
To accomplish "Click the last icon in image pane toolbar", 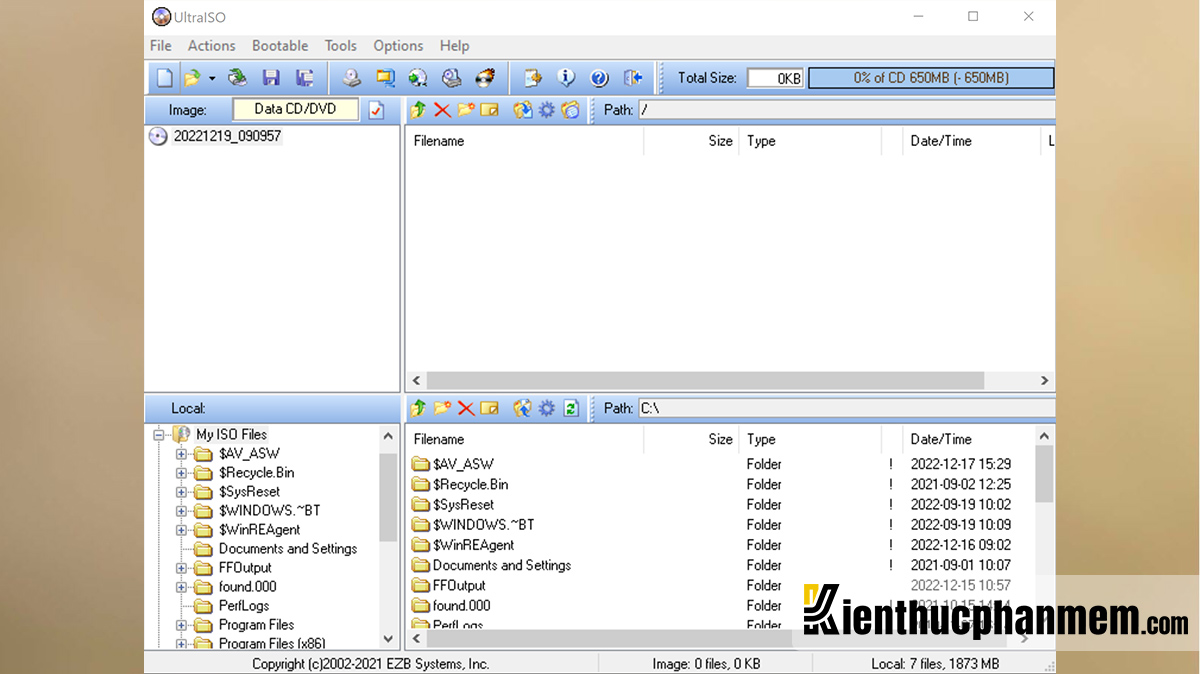I will (x=570, y=110).
